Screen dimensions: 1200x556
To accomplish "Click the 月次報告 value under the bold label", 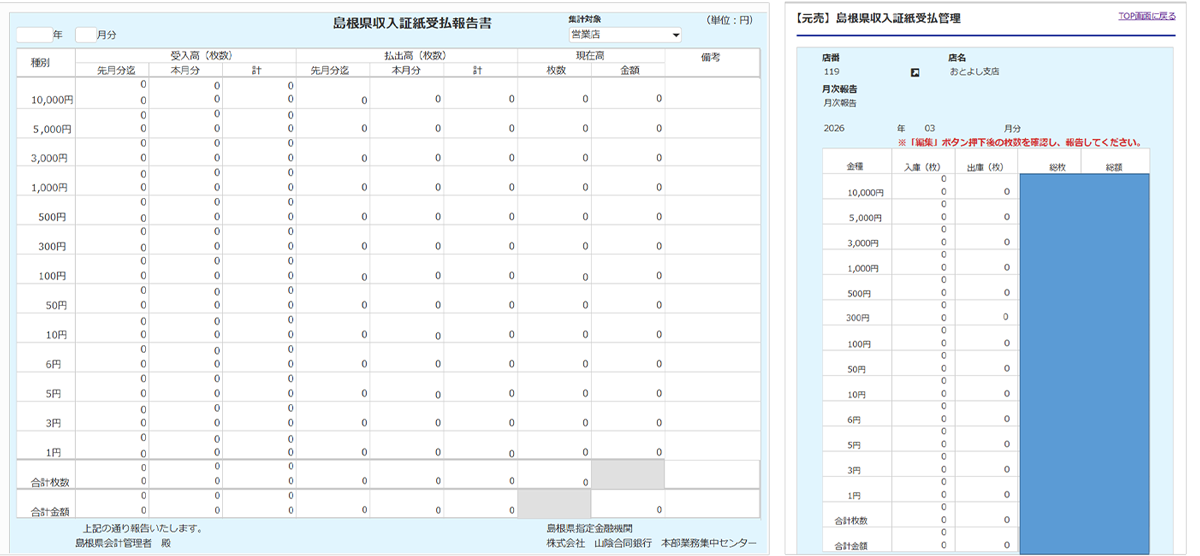I will pyautogui.click(x=840, y=103).
